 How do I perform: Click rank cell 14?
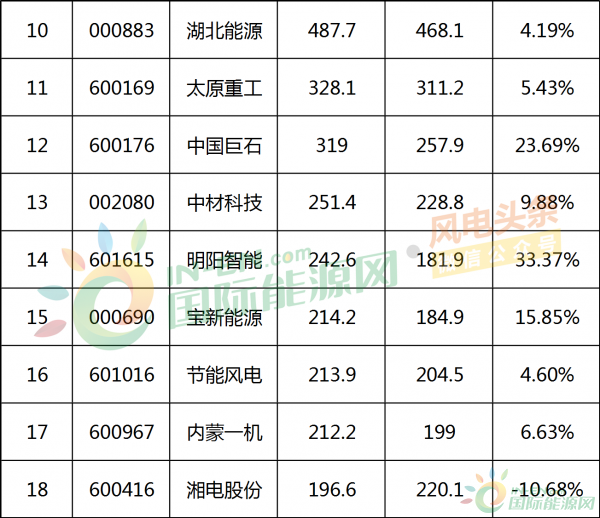point(37,260)
